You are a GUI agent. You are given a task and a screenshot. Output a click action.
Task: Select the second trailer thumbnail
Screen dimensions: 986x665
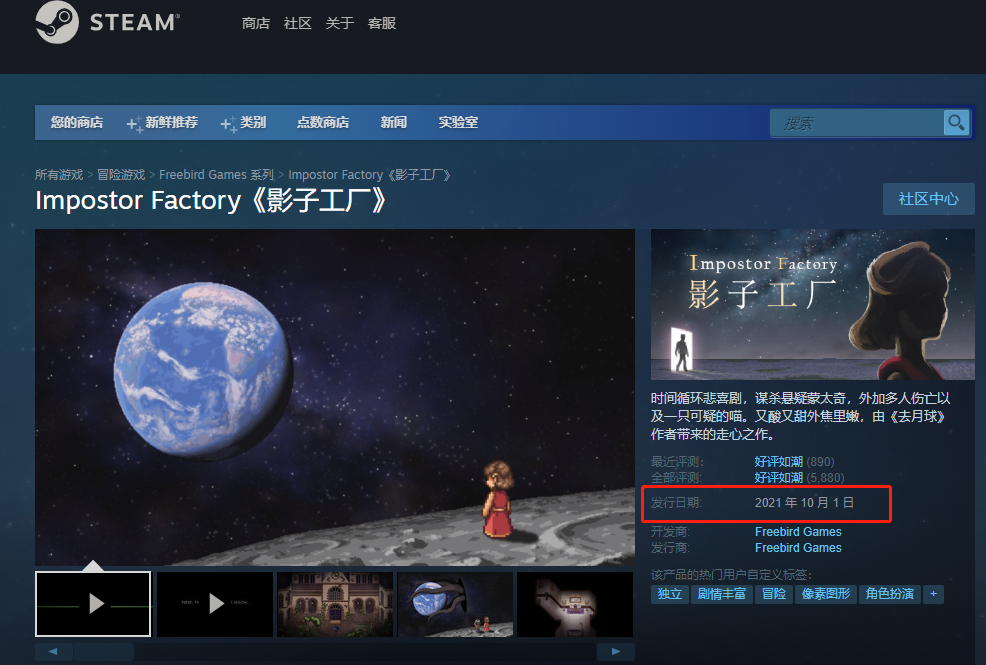tap(215, 604)
